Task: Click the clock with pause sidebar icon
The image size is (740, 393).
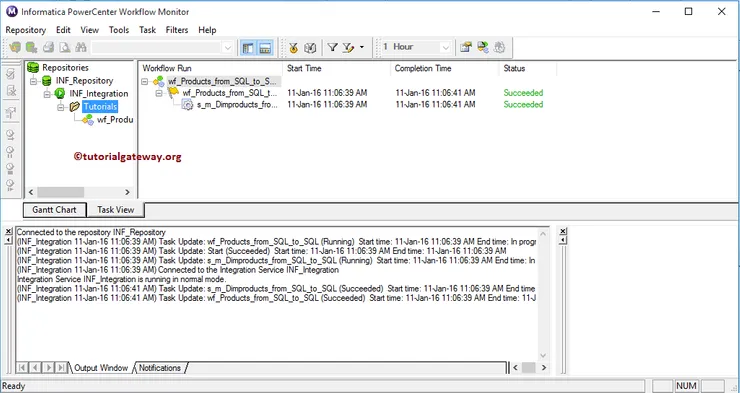Action: pos(10,152)
